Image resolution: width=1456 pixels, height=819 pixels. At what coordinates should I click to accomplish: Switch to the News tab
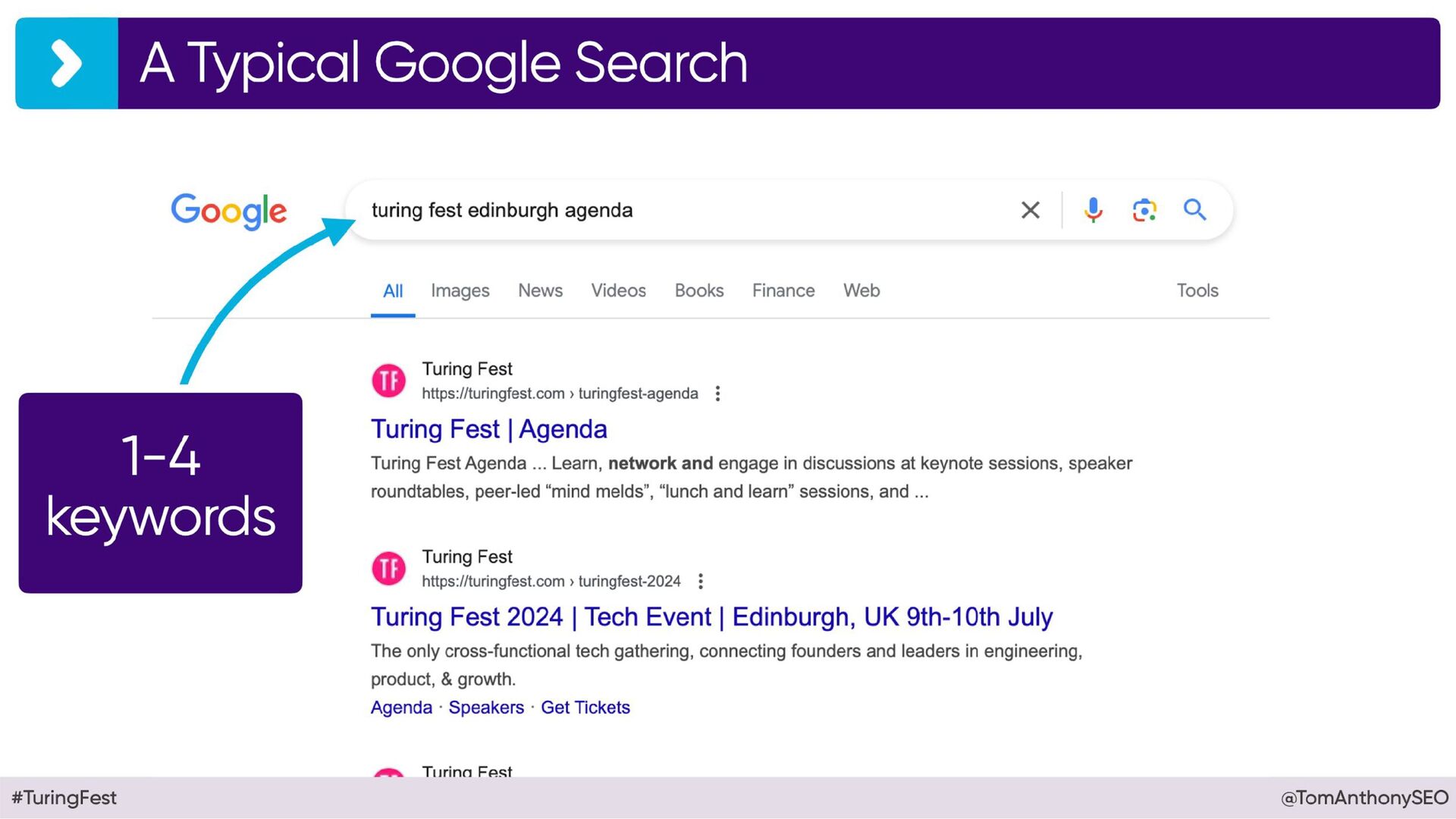click(x=540, y=291)
